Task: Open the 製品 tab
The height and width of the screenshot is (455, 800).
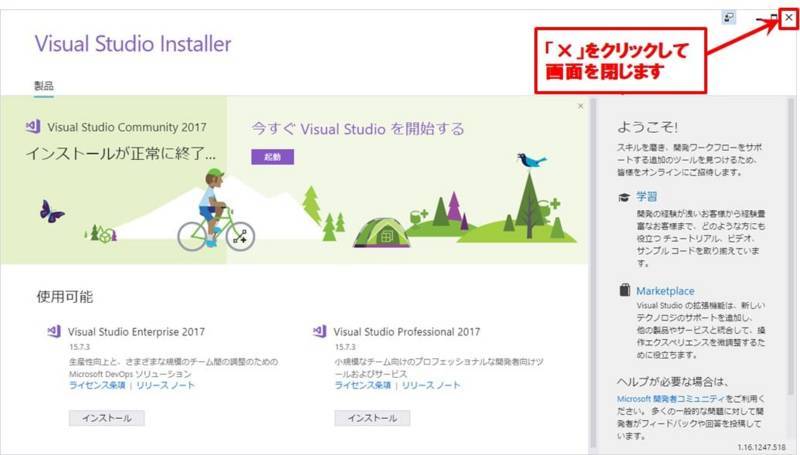Action: coord(44,85)
